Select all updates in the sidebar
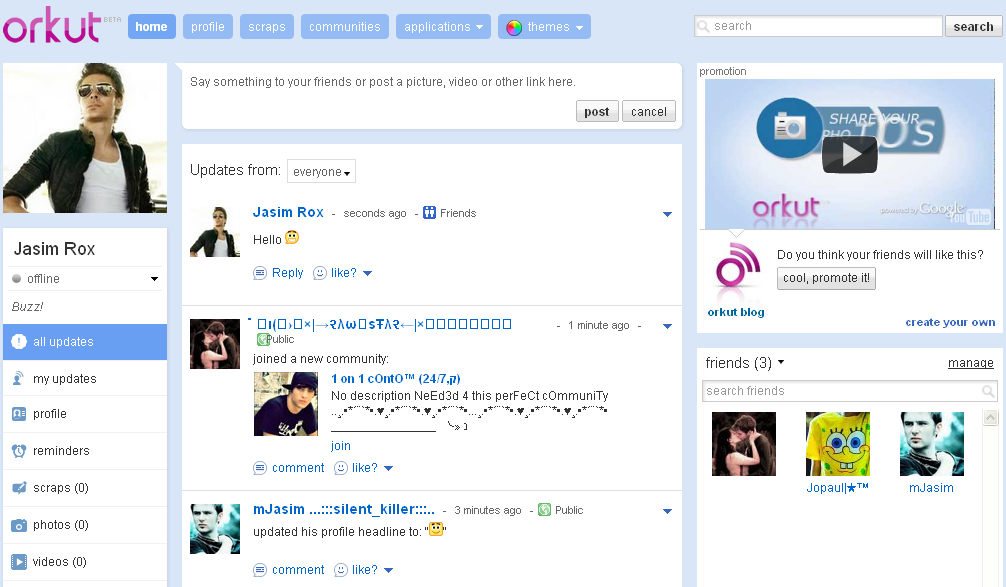 tap(85, 342)
